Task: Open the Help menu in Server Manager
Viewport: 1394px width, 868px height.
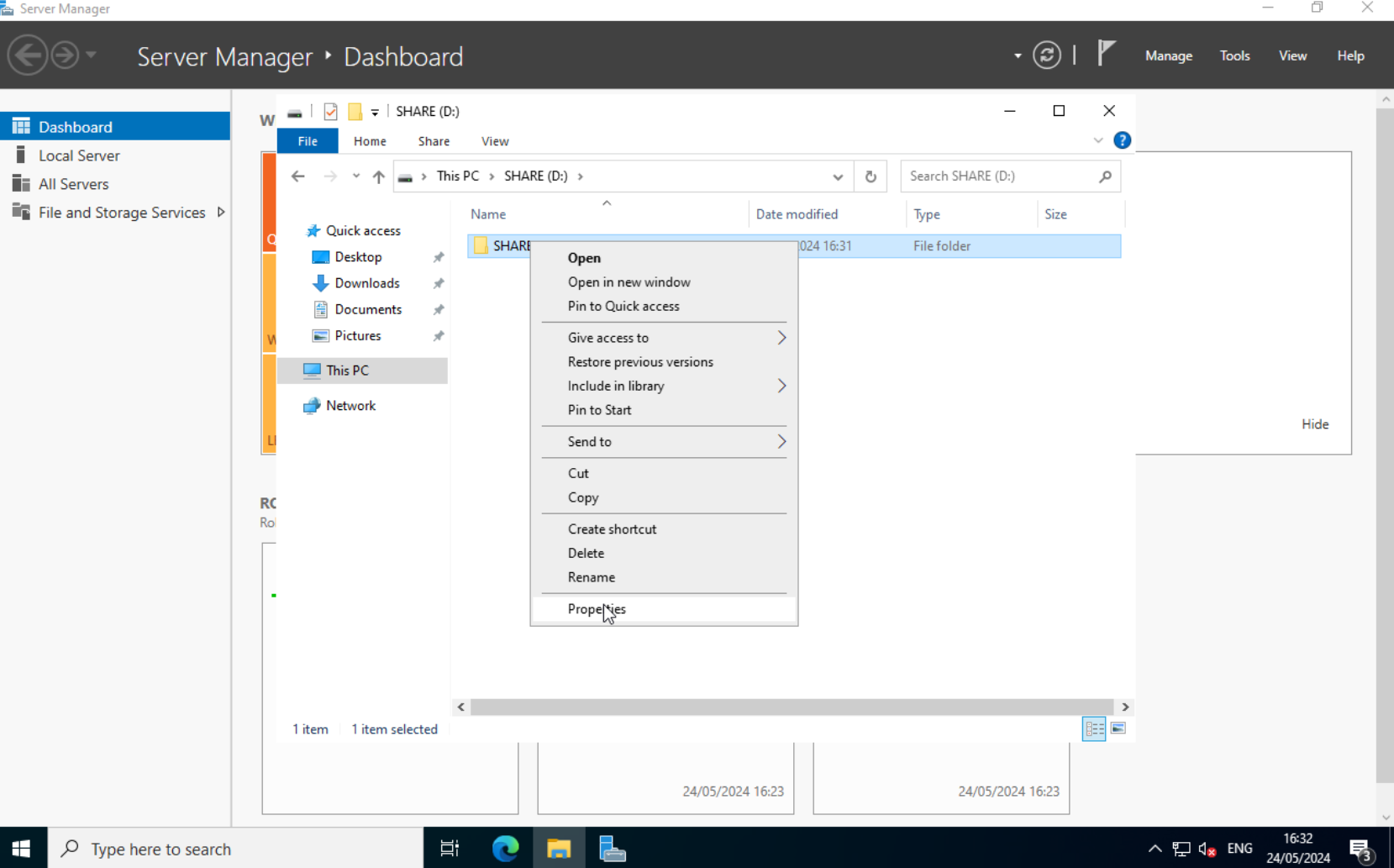Action: [1350, 55]
